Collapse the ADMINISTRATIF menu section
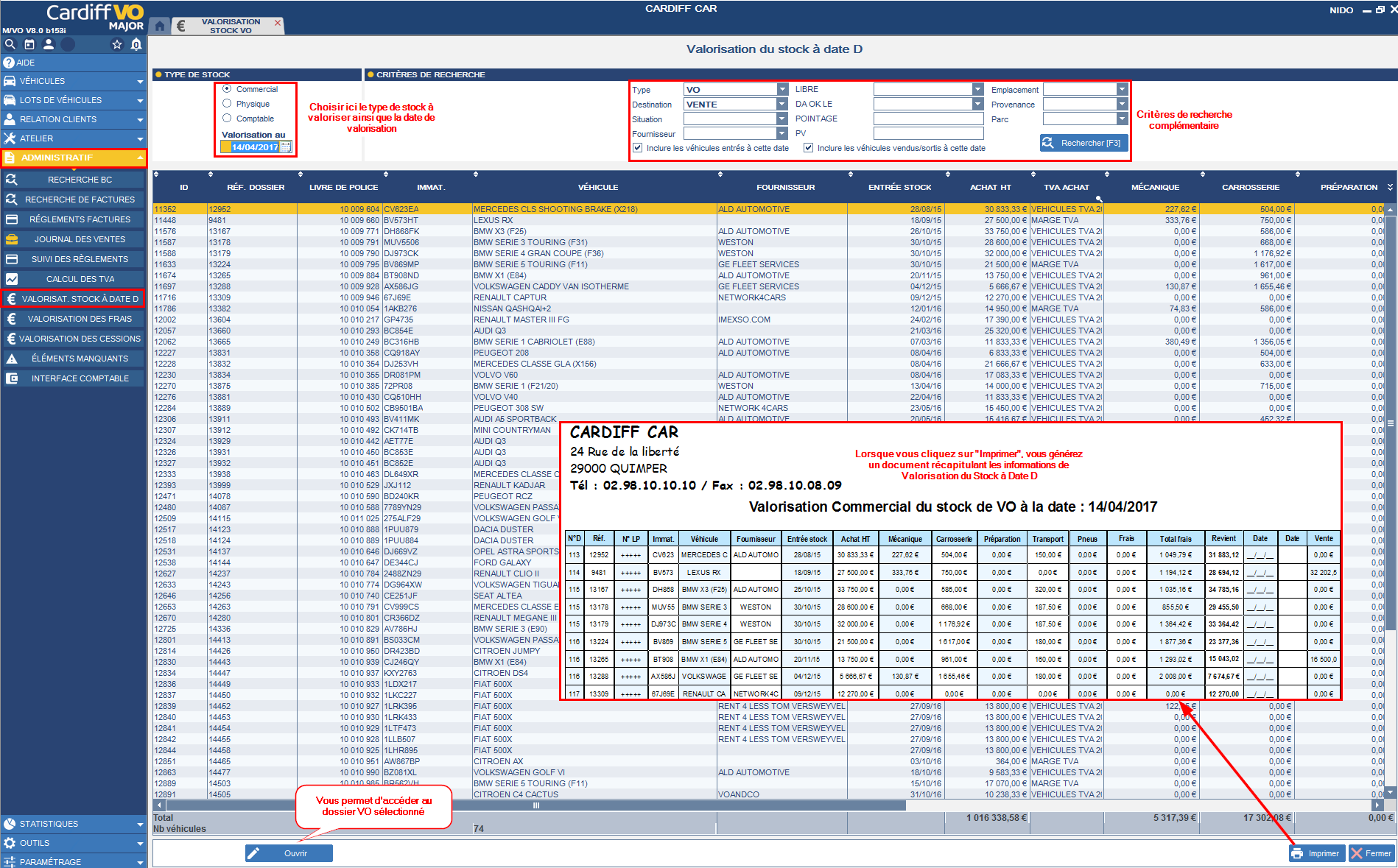1398x868 pixels. click(74, 158)
